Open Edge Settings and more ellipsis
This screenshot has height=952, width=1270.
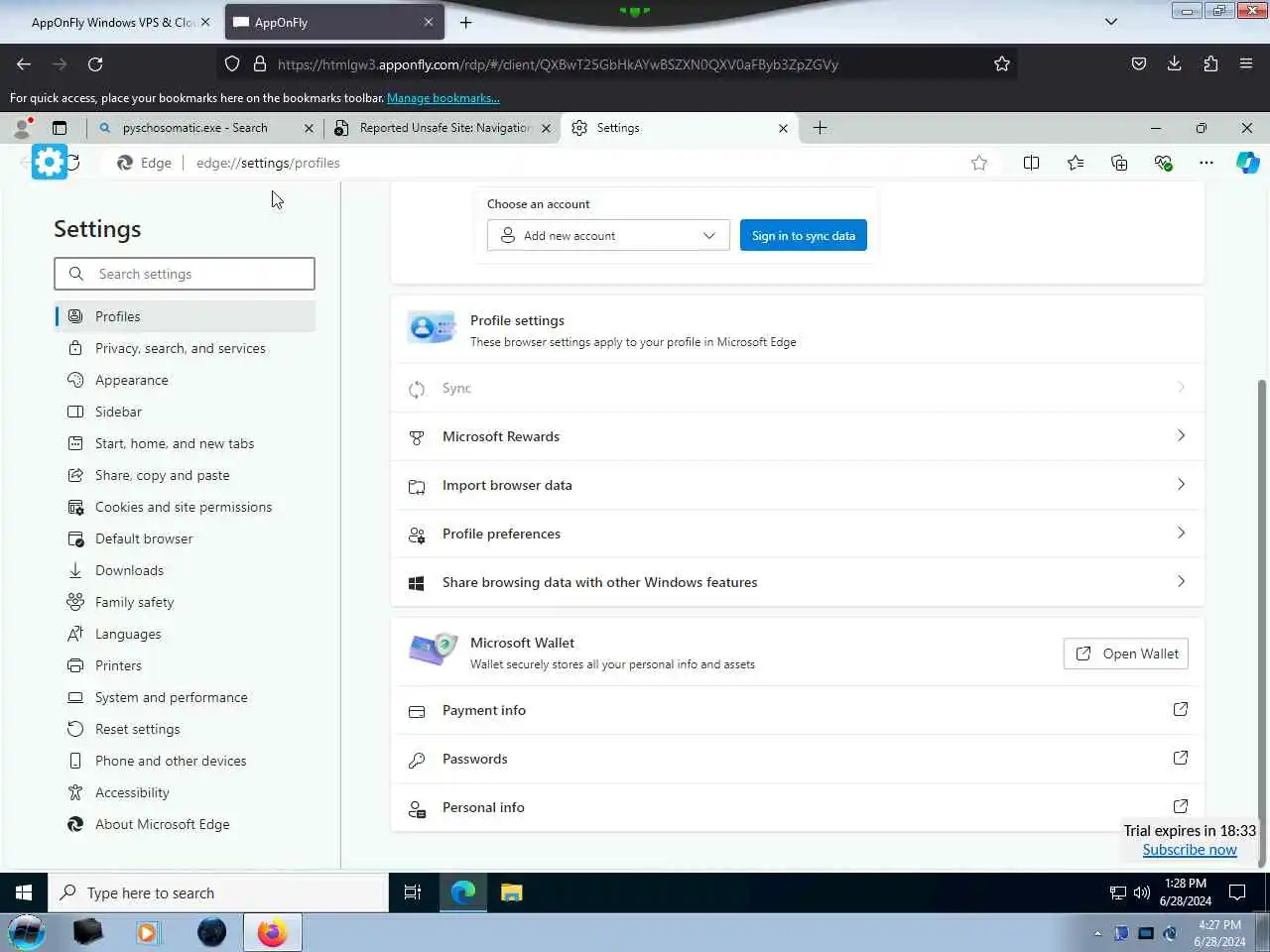click(x=1206, y=163)
